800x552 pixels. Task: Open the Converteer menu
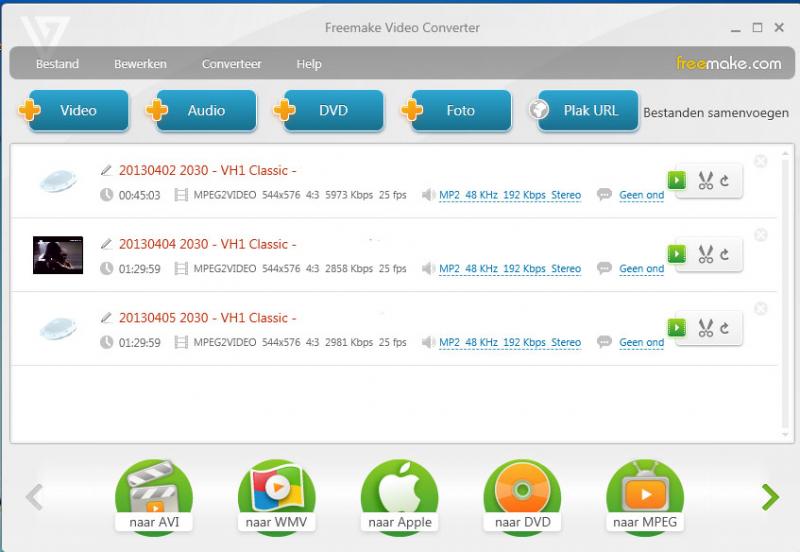pyautogui.click(x=231, y=64)
